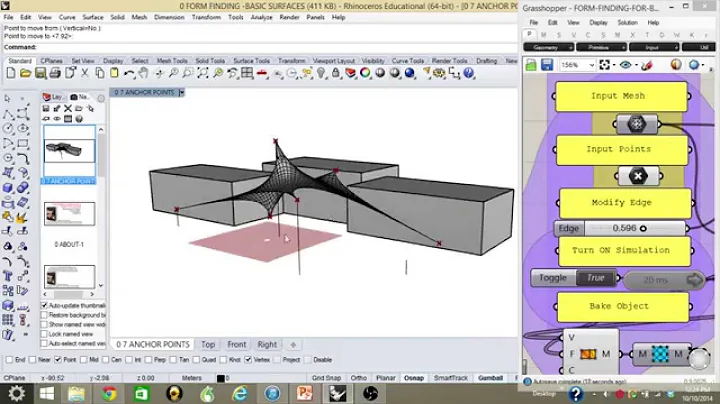Click the New file icon in Rhino toolbar

[11, 73]
